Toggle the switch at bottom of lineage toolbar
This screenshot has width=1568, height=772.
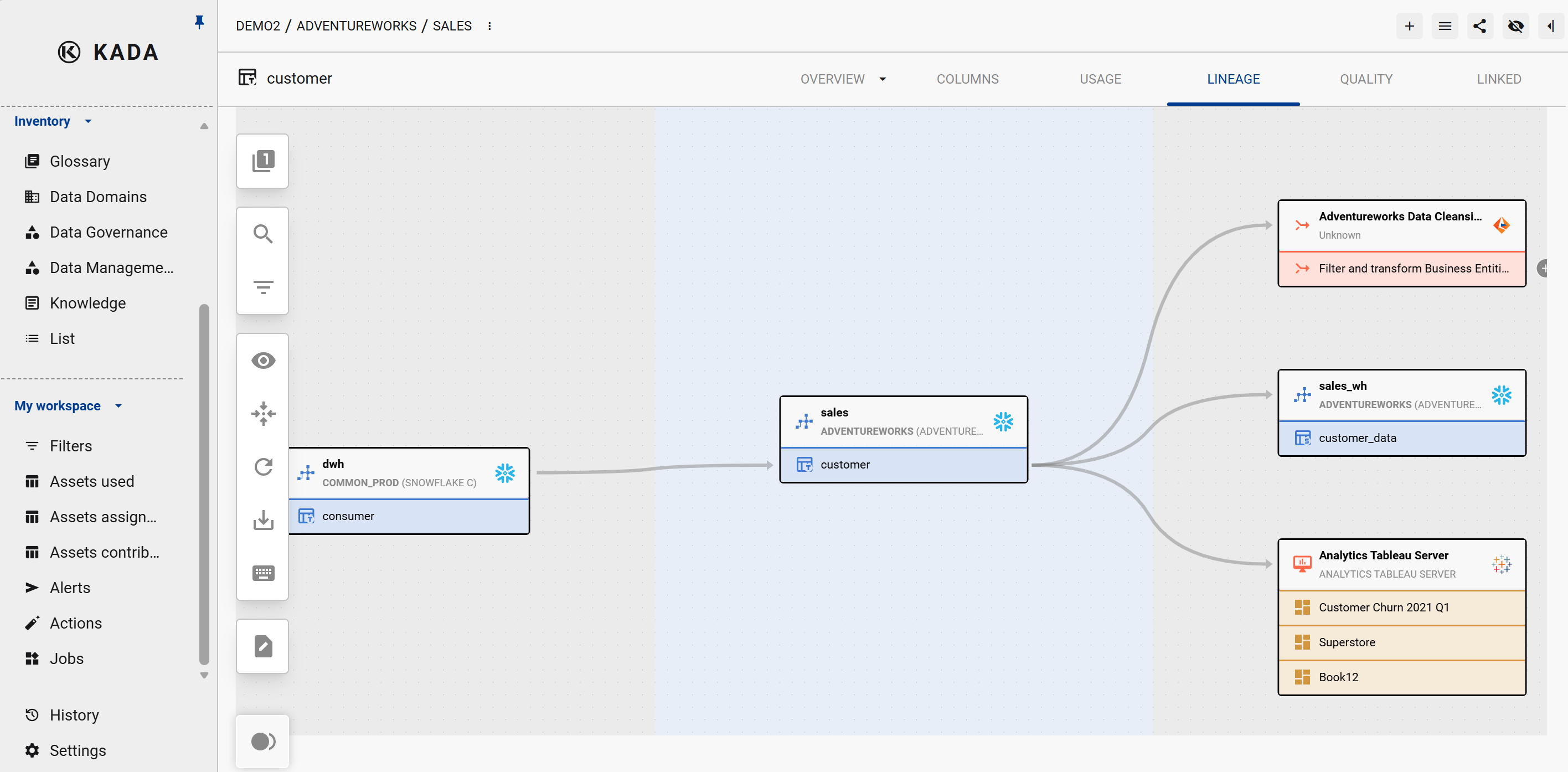(263, 741)
